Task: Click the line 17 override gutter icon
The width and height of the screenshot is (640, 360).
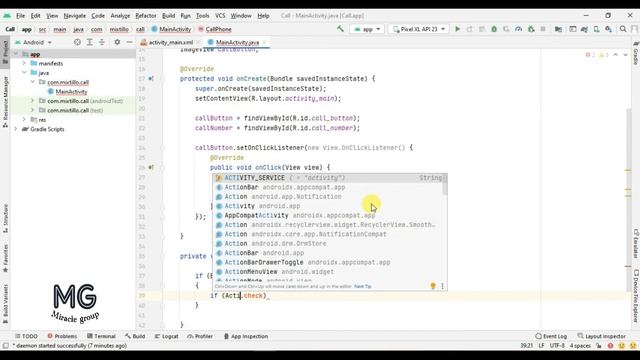Action: click(151, 78)
